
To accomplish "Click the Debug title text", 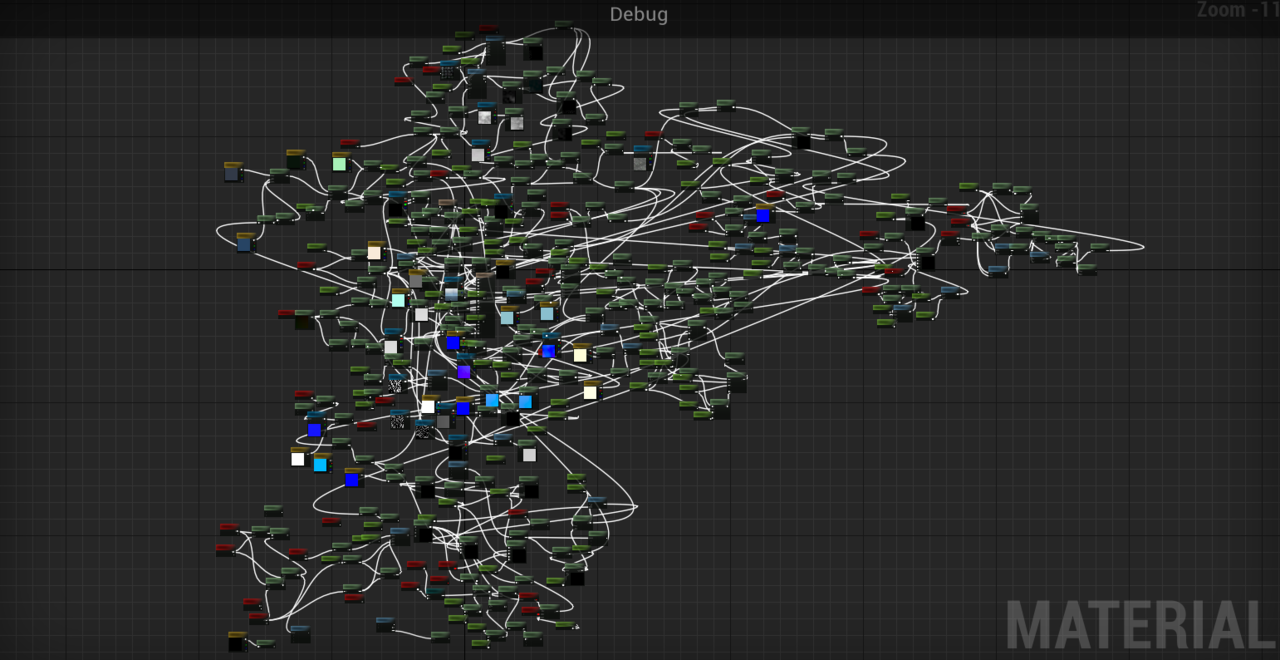I will click(x=639, y=14).
